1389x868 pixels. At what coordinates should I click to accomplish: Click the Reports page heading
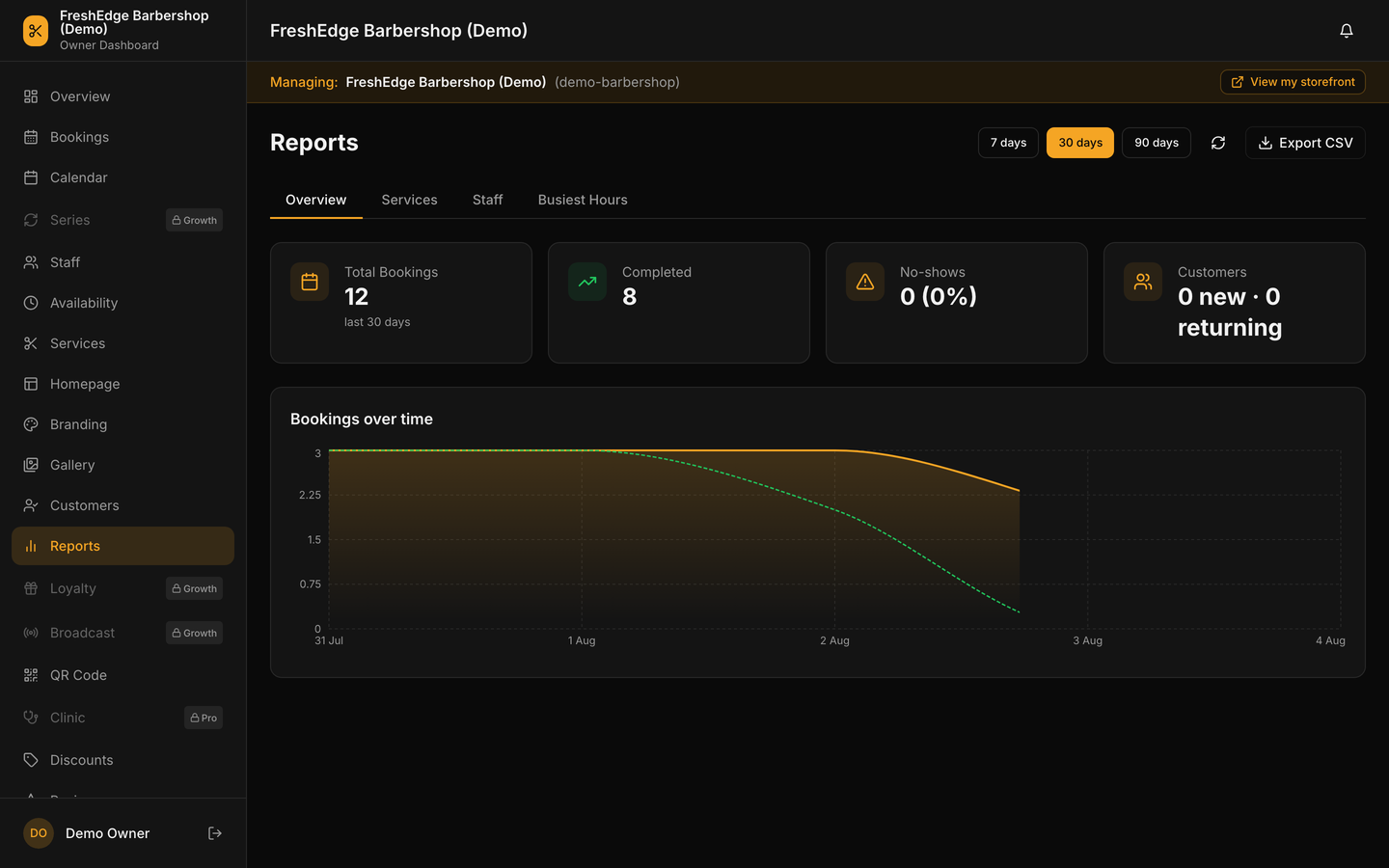point(314,143)
